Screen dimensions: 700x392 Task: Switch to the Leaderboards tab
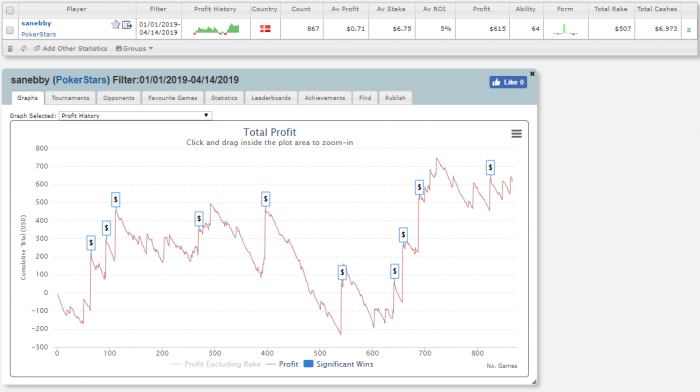271,98
